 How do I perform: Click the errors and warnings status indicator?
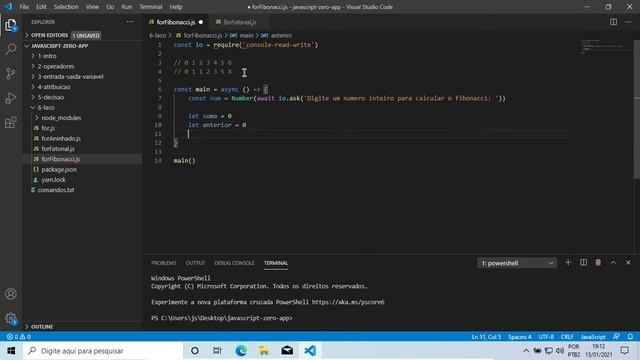click(18, 337)
